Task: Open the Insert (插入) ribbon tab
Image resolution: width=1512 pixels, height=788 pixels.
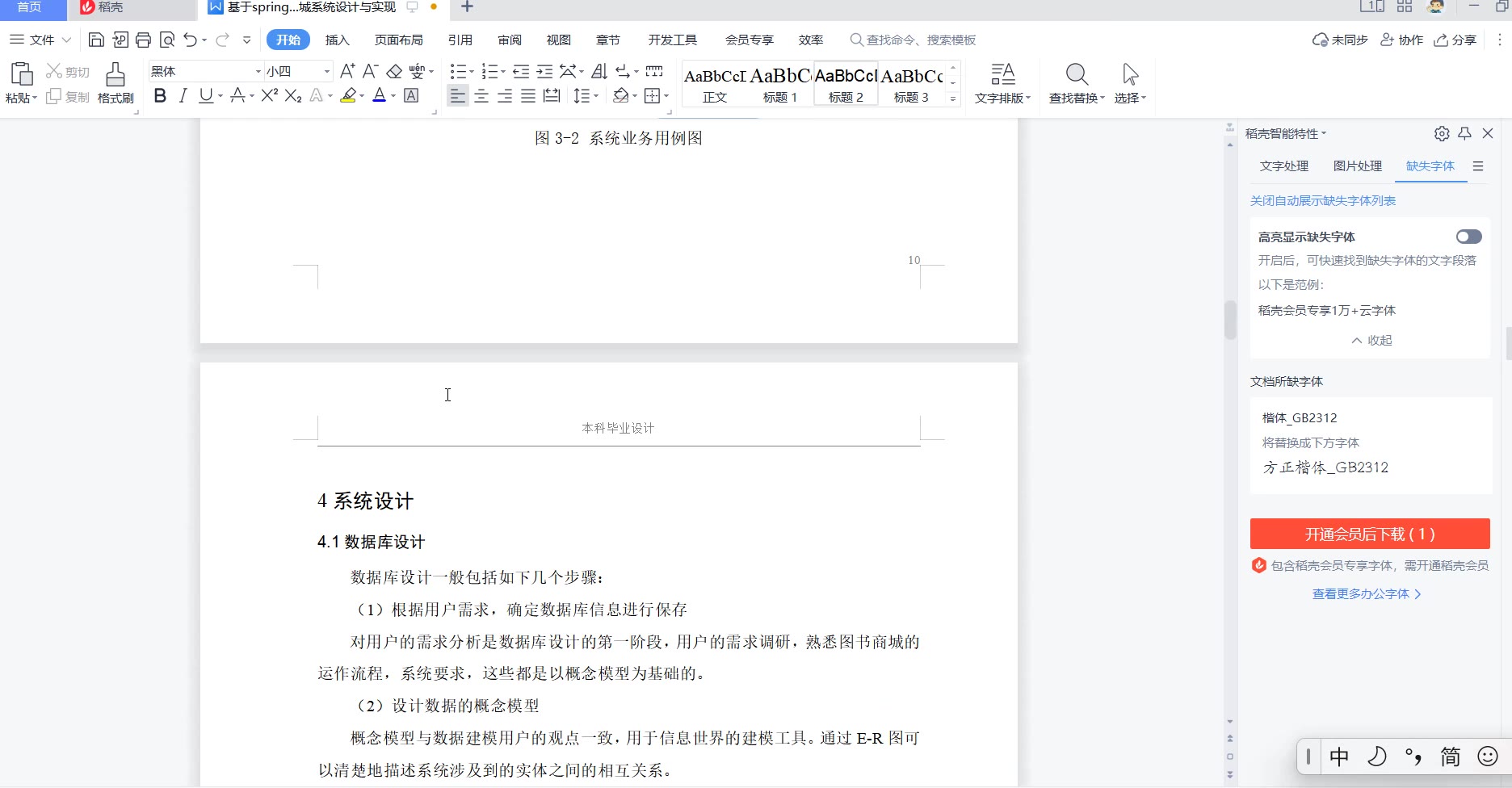Action: pos(337,40)
